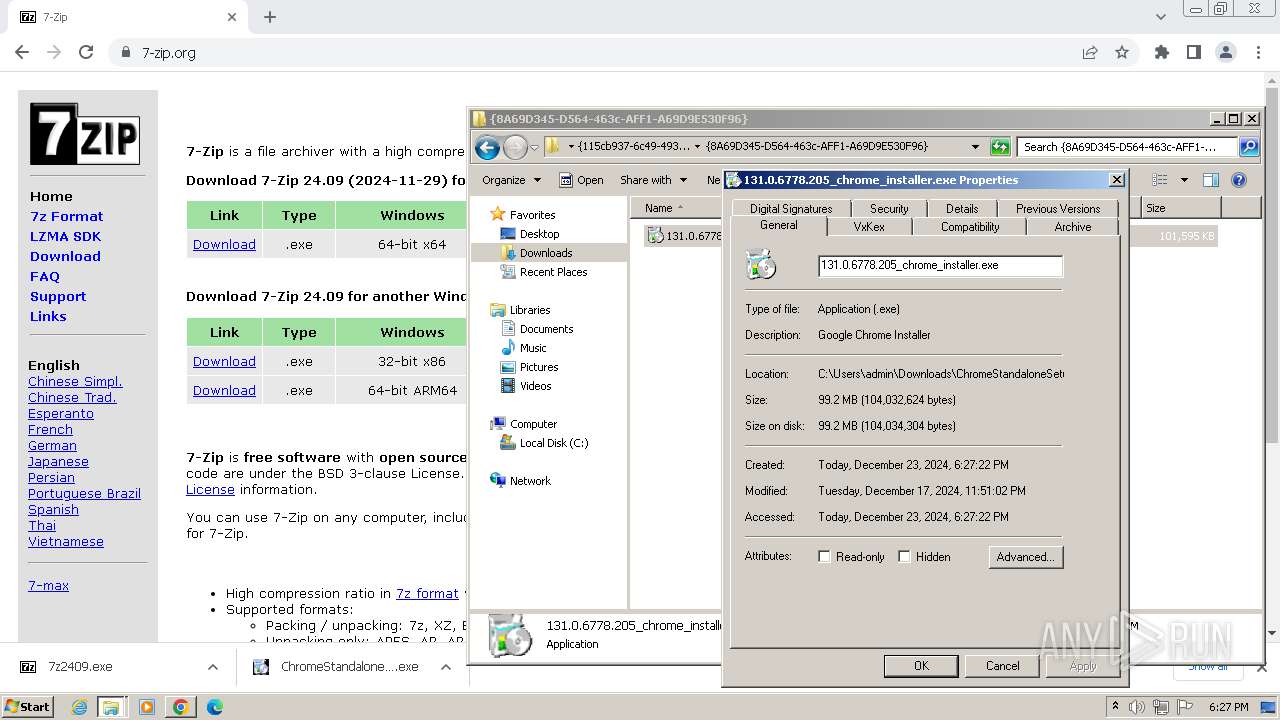Switch to the Compatibility tab

[x=970, y=227]
